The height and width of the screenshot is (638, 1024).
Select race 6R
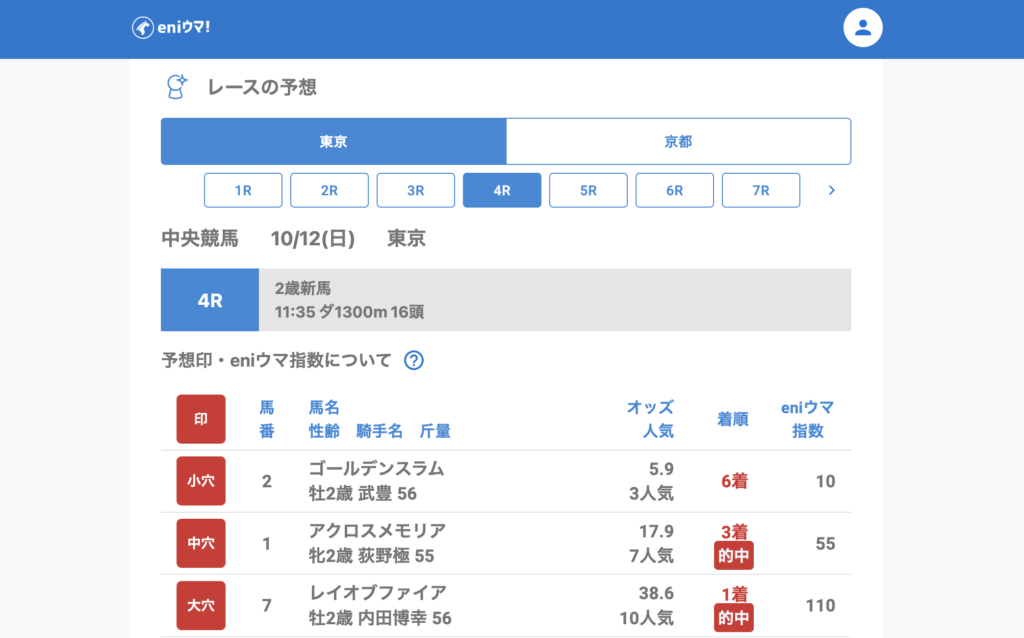674,190
